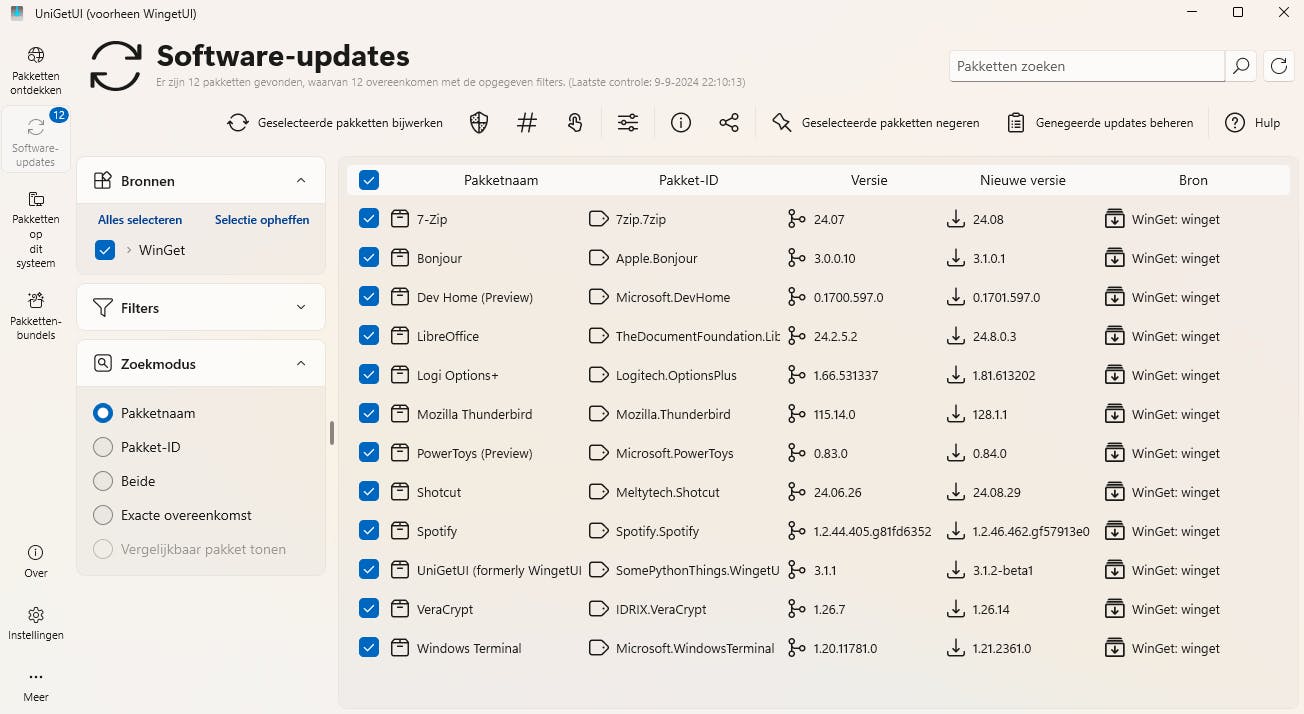Viewport: 1304px width, 714px height.
Task: Uncheck the 7-Zip package checkbox
Action: tap(369, 219)
